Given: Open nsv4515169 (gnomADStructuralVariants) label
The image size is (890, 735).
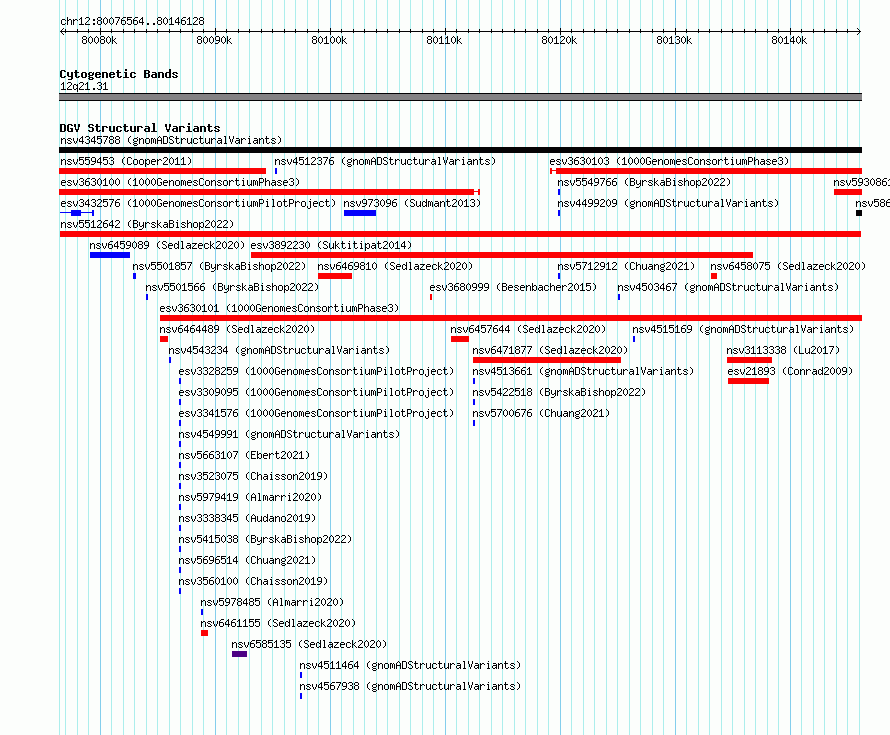Looking at the screenshot, I should pos(744,329).
